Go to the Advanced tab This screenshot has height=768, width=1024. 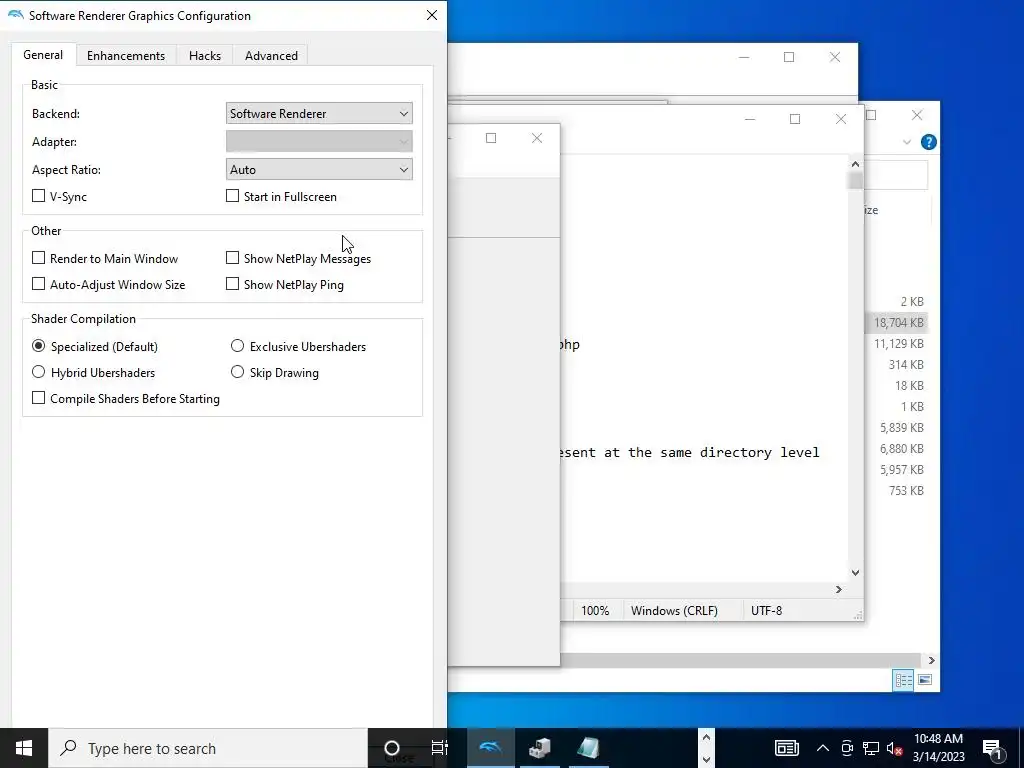(x=272, y=56)
